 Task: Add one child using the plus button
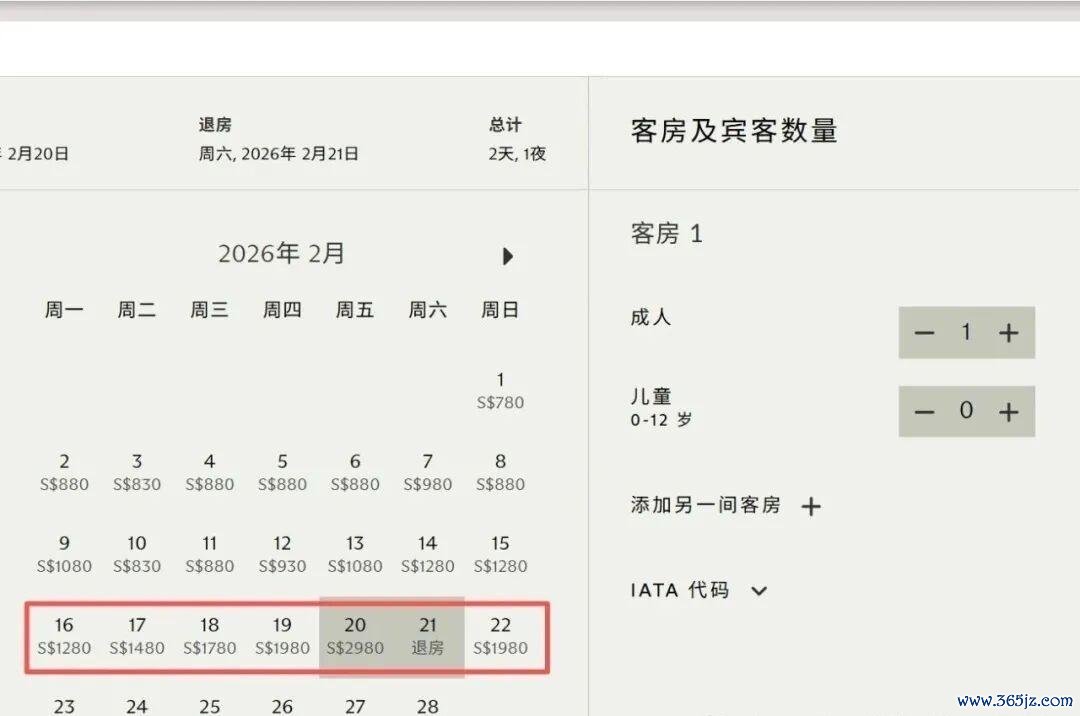(x=1008, y=411)
